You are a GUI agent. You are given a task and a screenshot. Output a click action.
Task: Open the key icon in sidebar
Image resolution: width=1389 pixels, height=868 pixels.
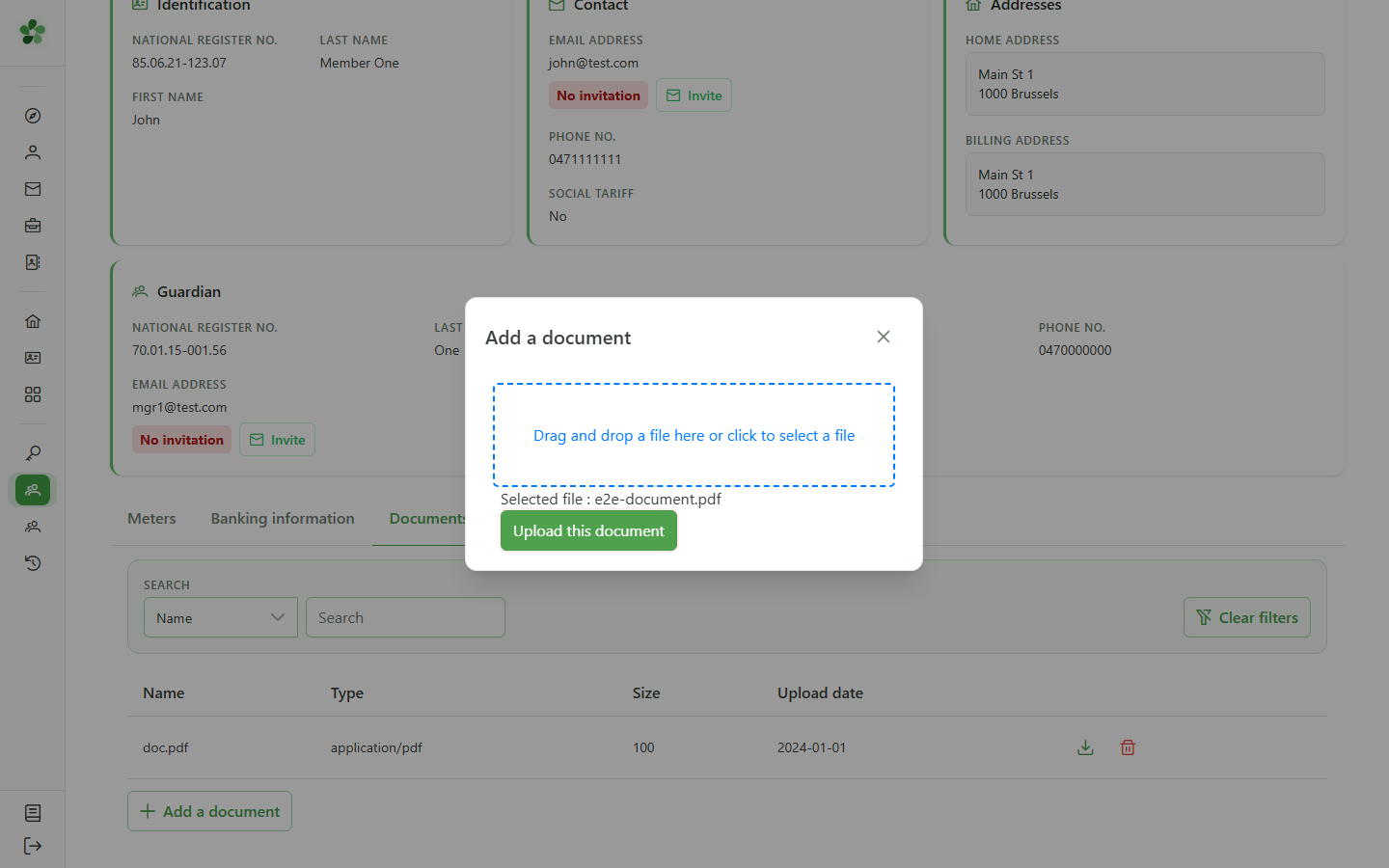[x=33, y=453]
